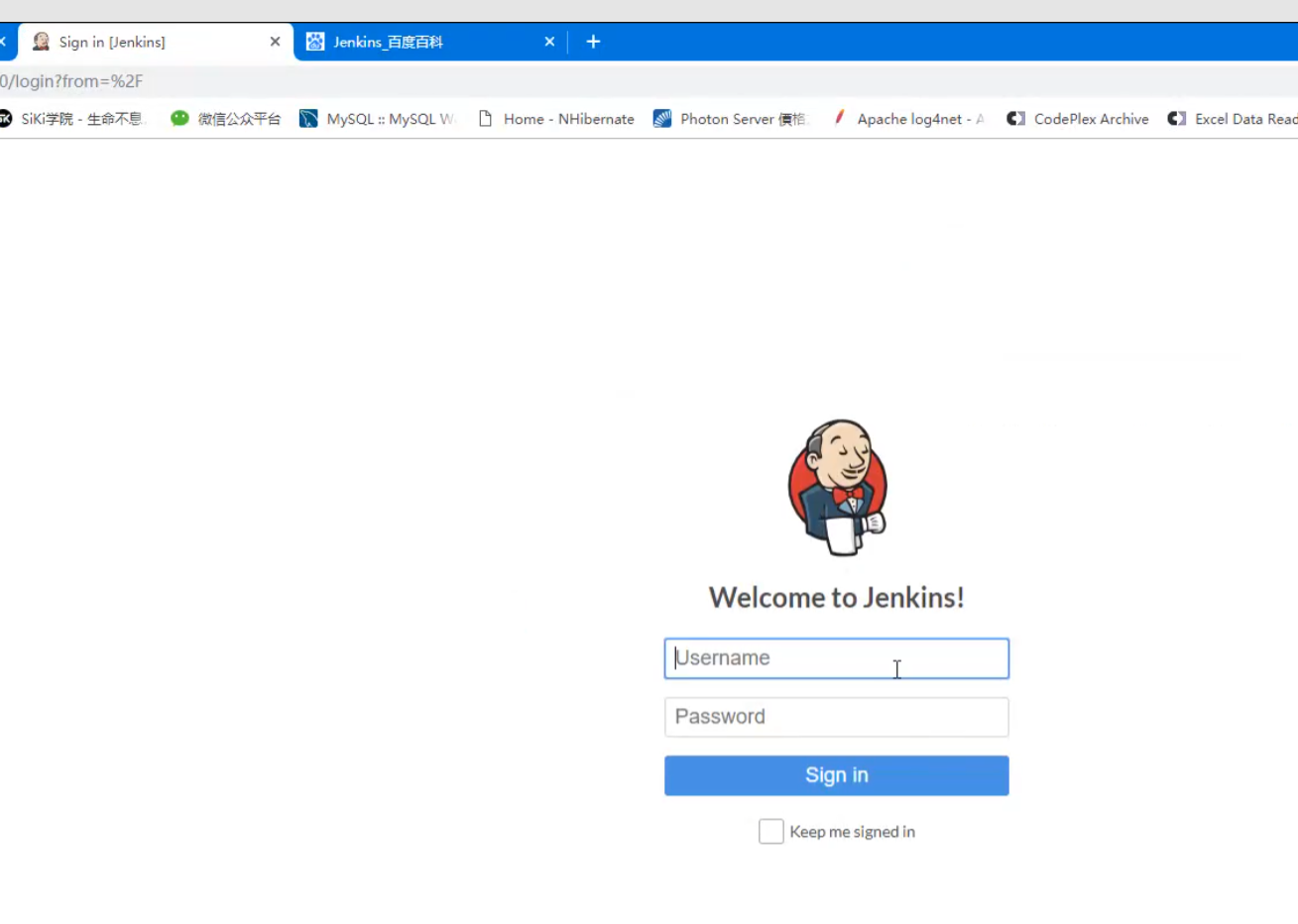The height and width of the screenshot is (924, 1298).
Task: Click the WeChat bookmark favicon
Action: [x=179, y=118]
